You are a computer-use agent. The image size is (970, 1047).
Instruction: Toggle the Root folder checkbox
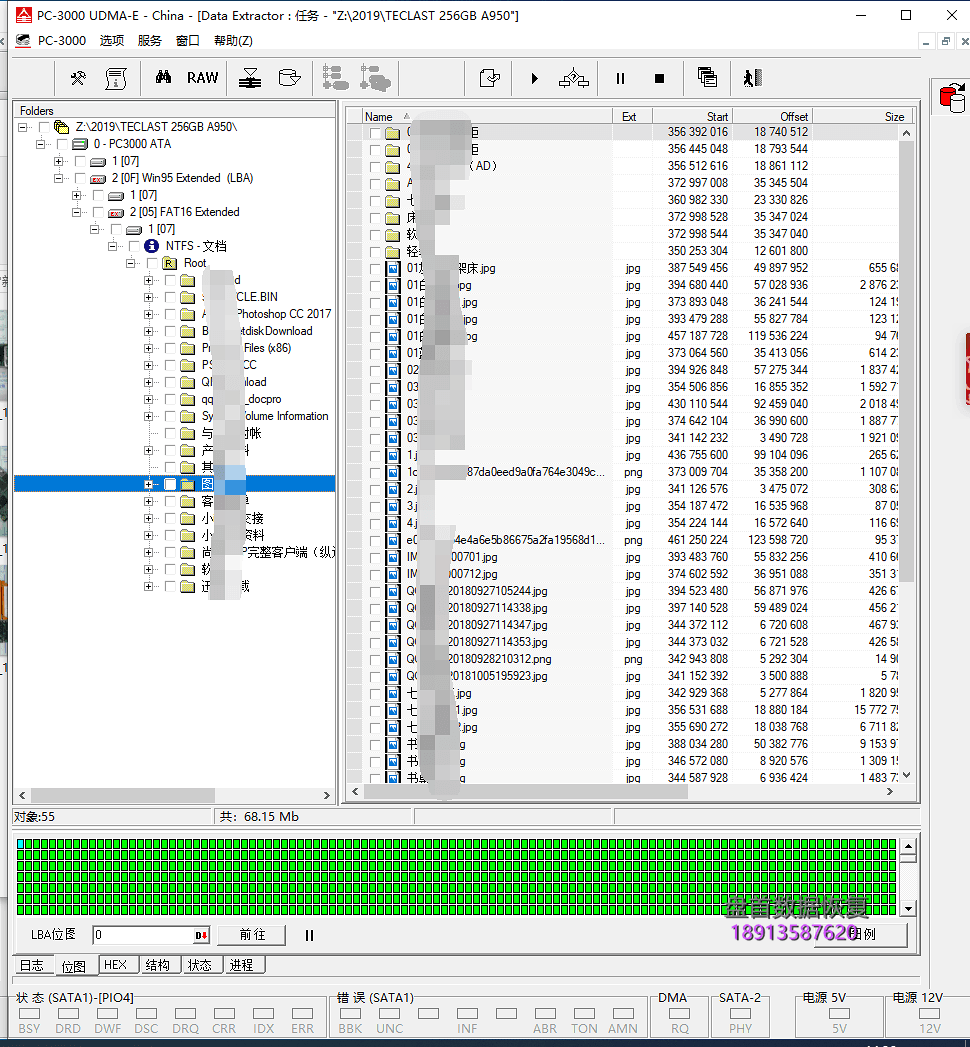click(152, 263)
